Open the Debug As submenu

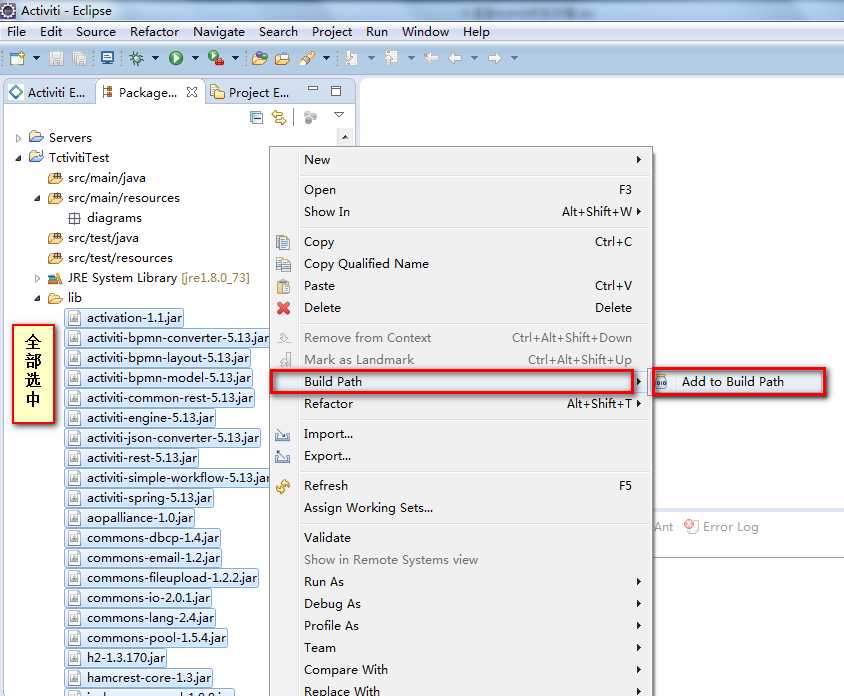pos(460,604)
